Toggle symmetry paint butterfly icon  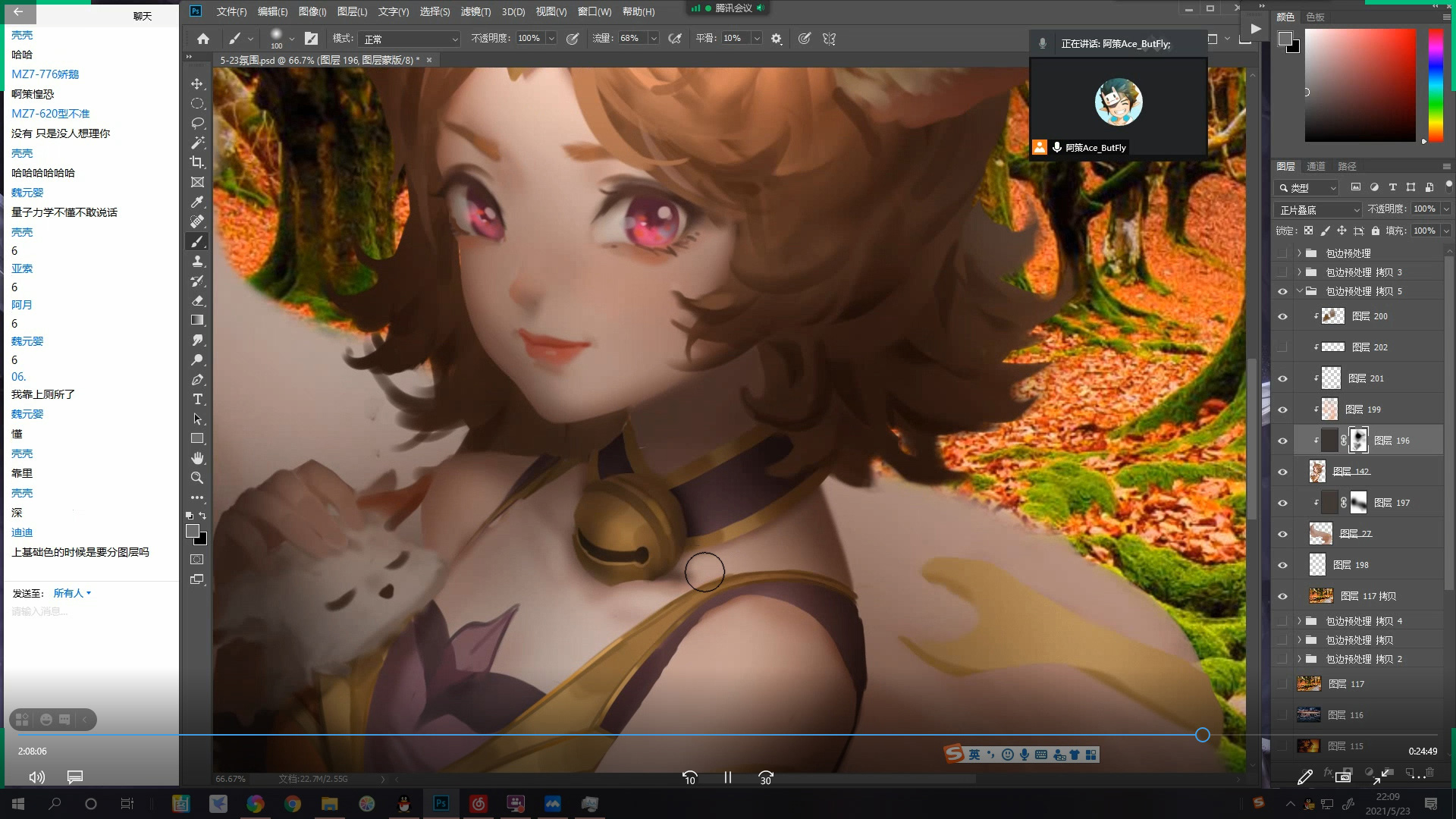coord(829,39)
